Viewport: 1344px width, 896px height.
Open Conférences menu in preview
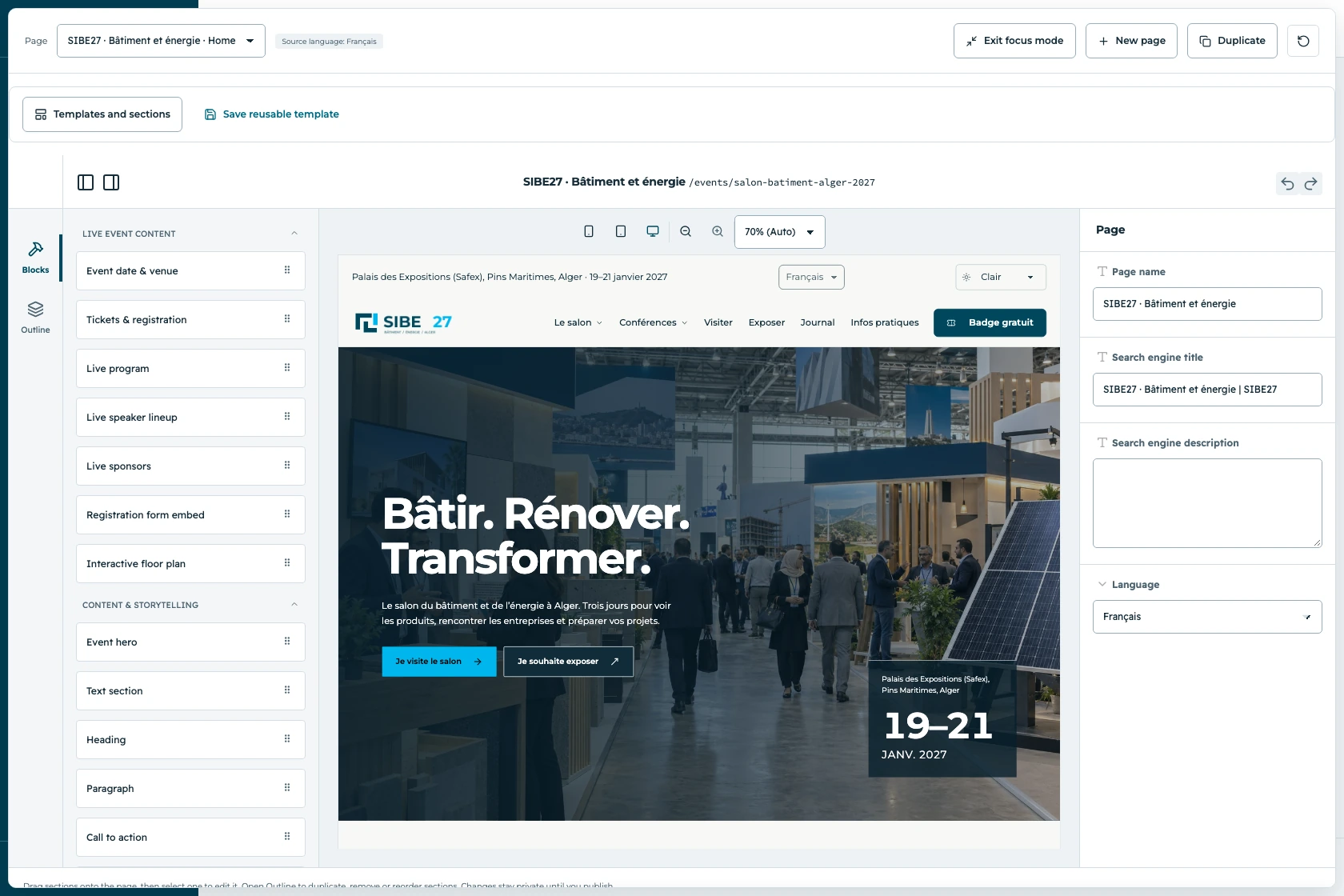[x=653, y=322]
